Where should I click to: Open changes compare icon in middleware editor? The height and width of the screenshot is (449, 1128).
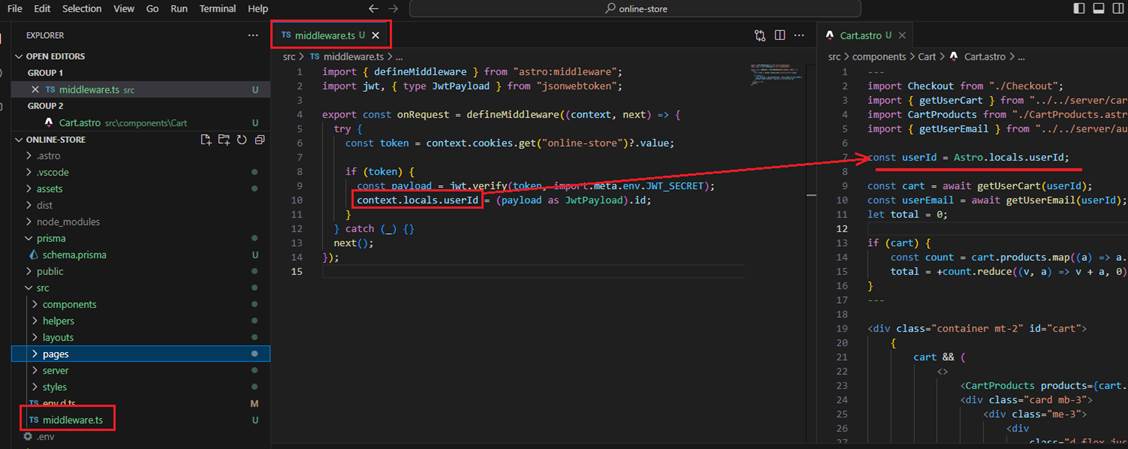pyautogui.click(x=760, y=35)
